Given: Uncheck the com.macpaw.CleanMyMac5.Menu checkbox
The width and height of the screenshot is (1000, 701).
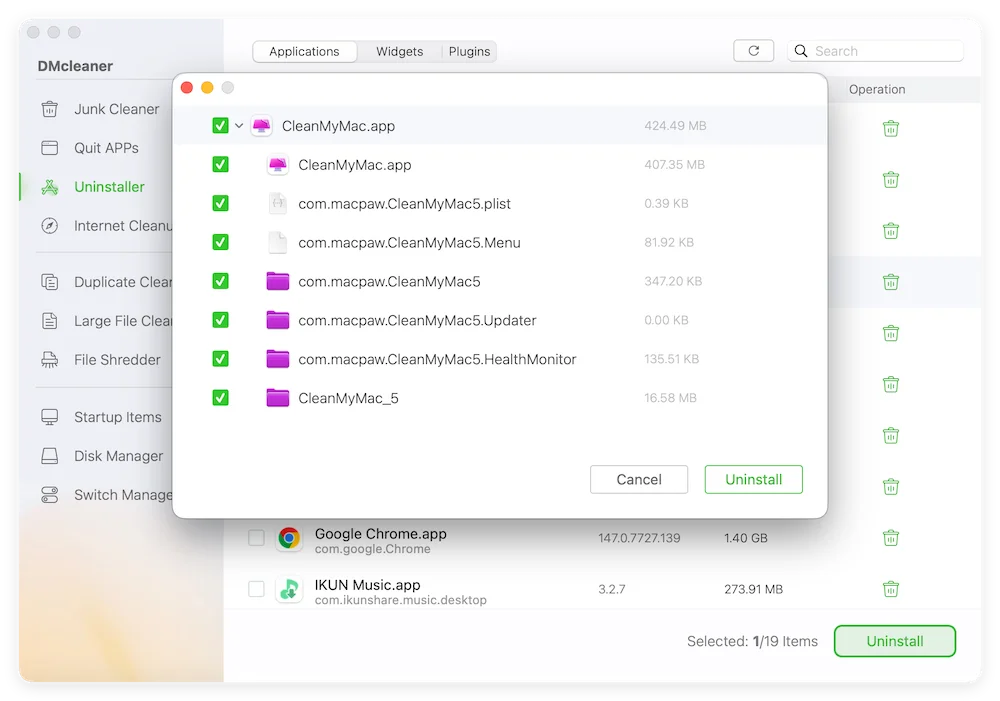Looking at the screenshot, I should coord(220,242).
